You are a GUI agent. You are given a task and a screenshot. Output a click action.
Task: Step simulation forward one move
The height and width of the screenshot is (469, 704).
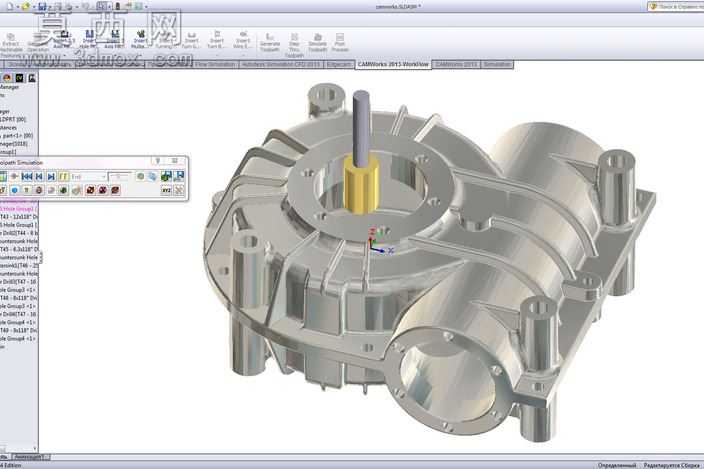point(51,176)
